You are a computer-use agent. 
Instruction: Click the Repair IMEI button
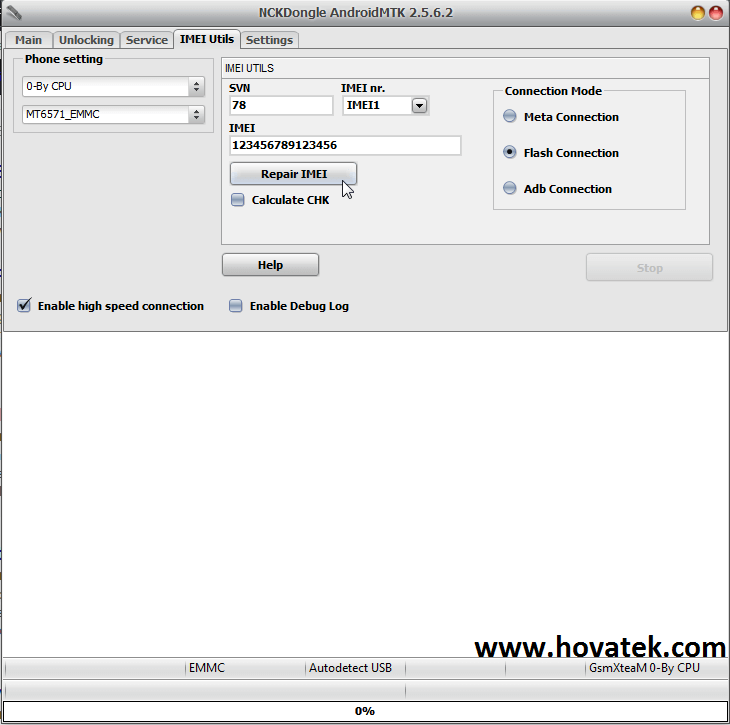click(x=293, y=174)
